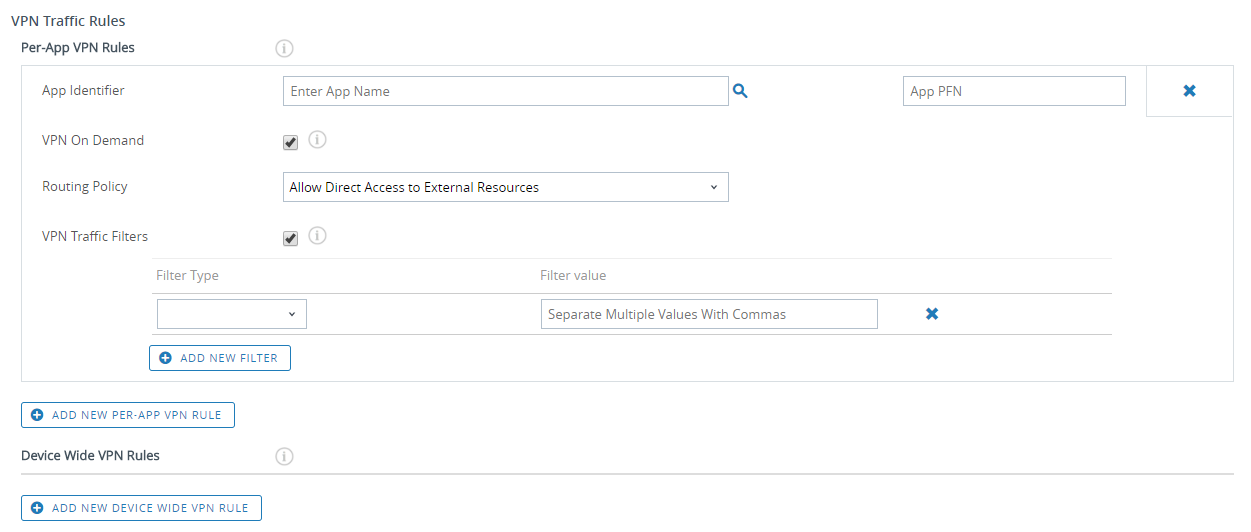The width and height of the screenshot is (1251, 532).
Task: Show info for Per-App VPN Rules
Action: (284, 48)
